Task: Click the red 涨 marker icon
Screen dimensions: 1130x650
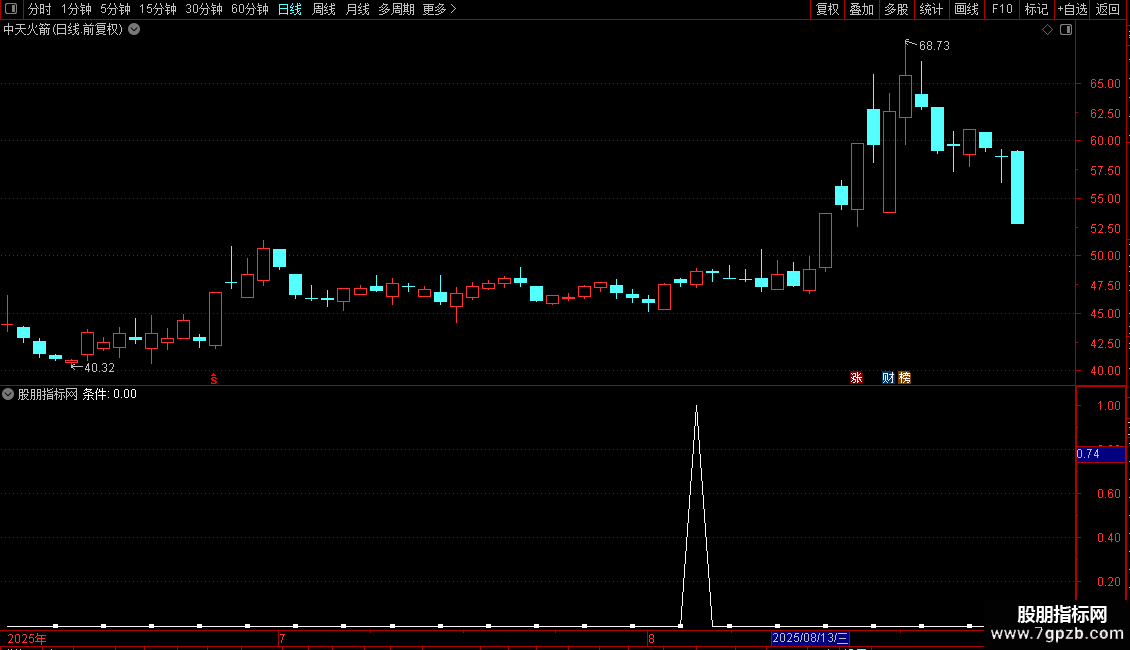Action: (856, 378)
